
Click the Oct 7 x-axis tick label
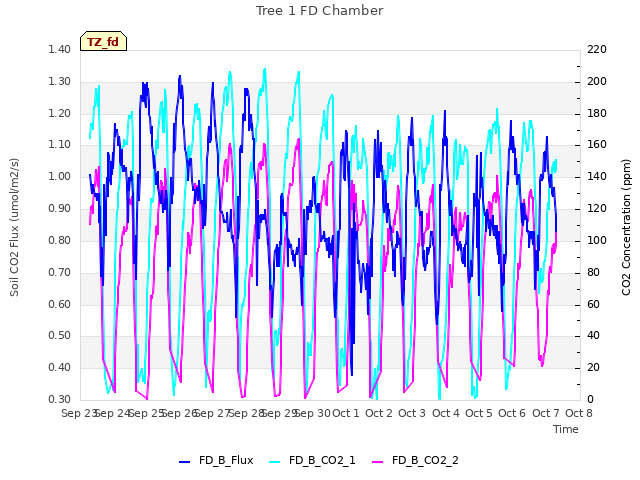pos(546,413)
